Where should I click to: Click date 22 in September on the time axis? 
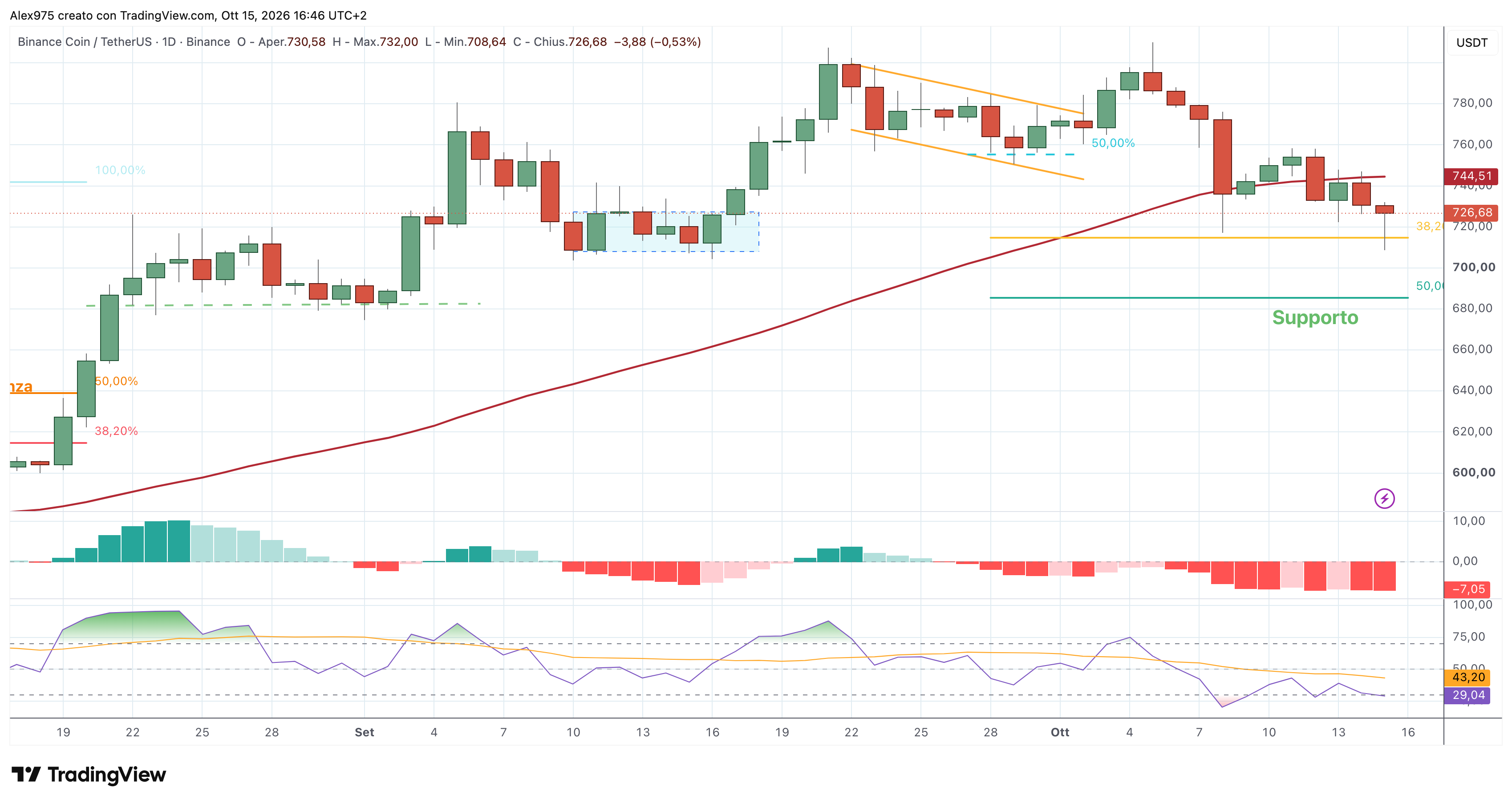pos(851,732)
